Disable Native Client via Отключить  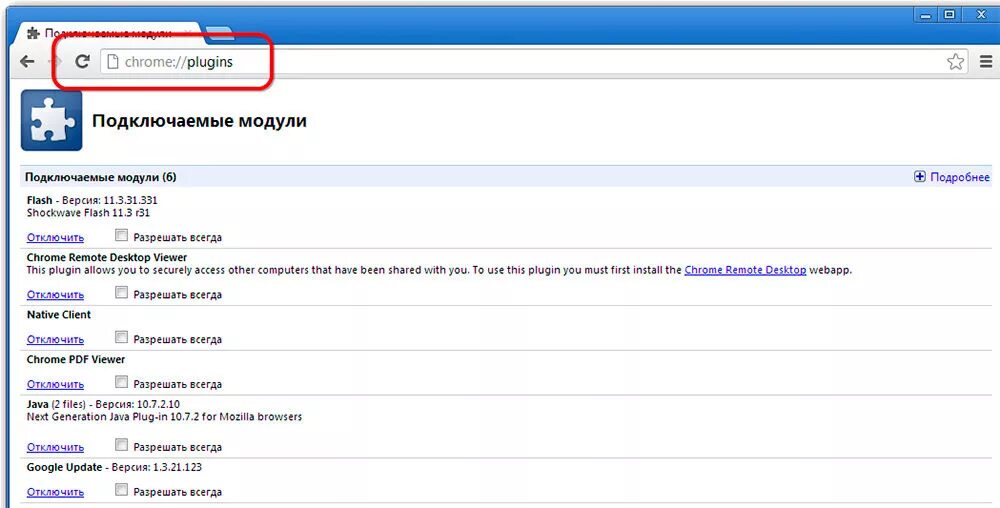click(x=55, y=339)
